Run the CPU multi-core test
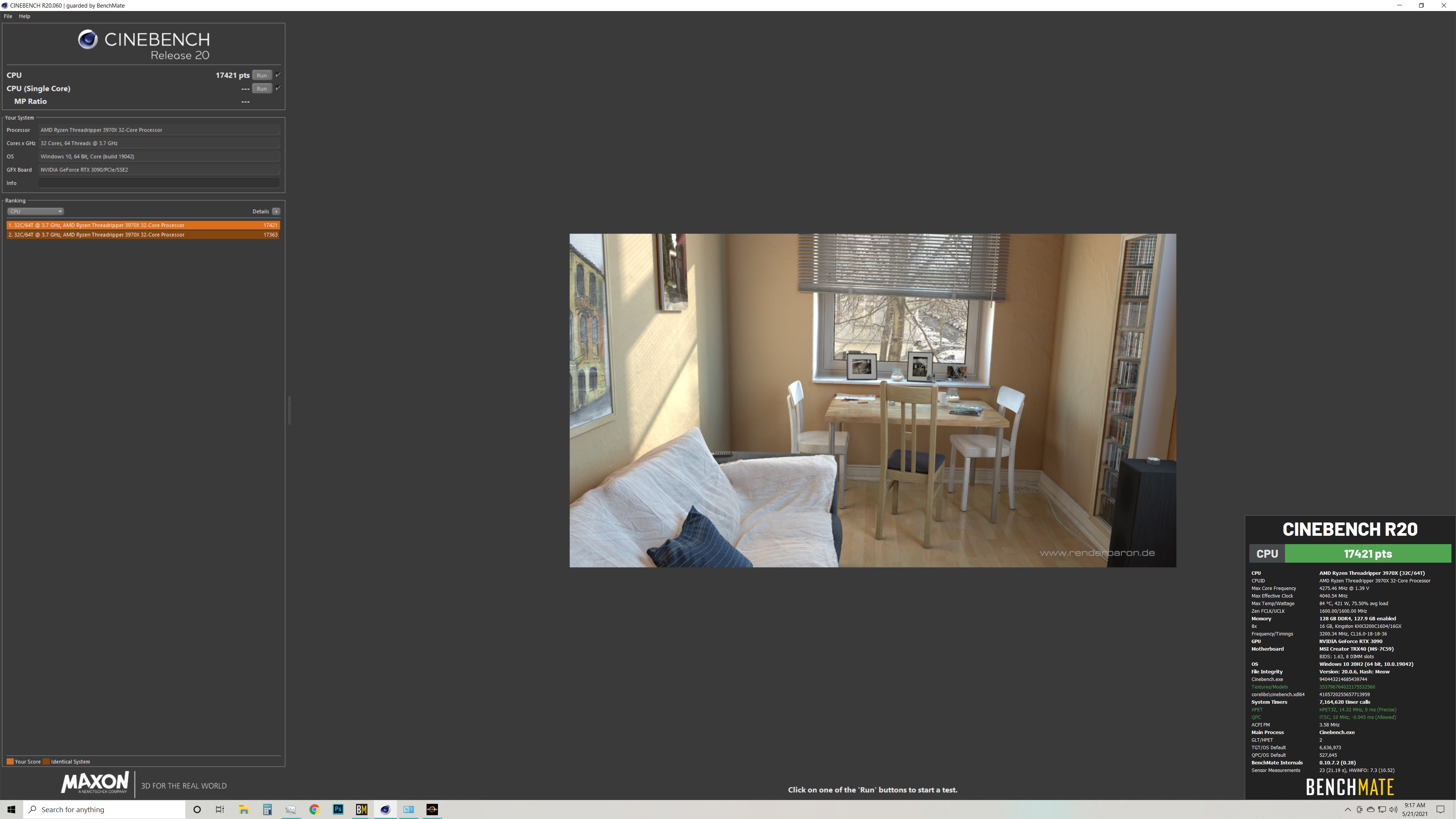 [x=262, y=75]
